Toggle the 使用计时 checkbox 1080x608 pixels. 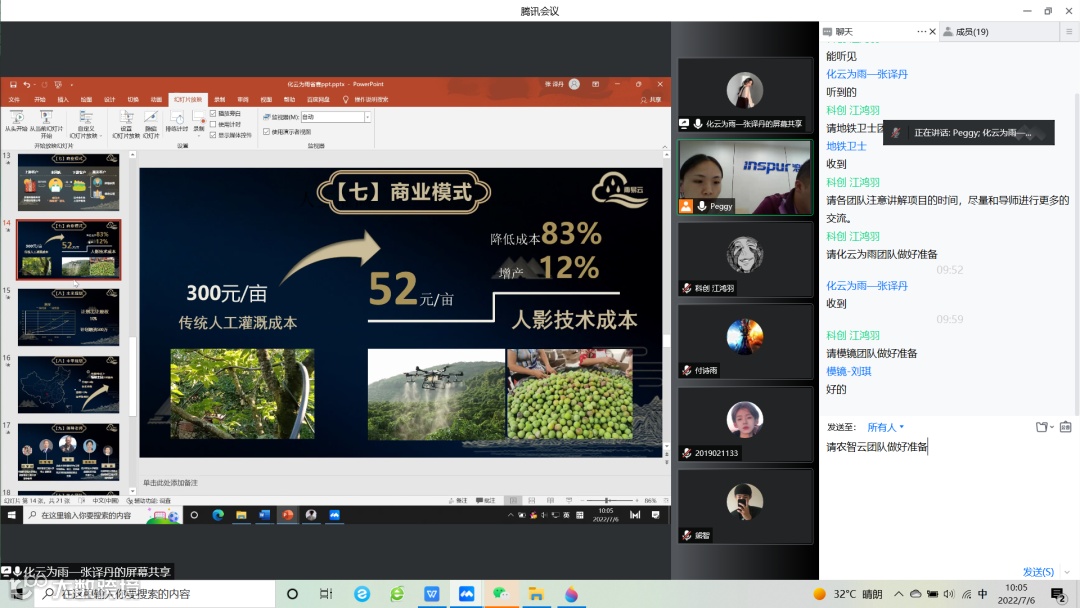coord(213,125)
